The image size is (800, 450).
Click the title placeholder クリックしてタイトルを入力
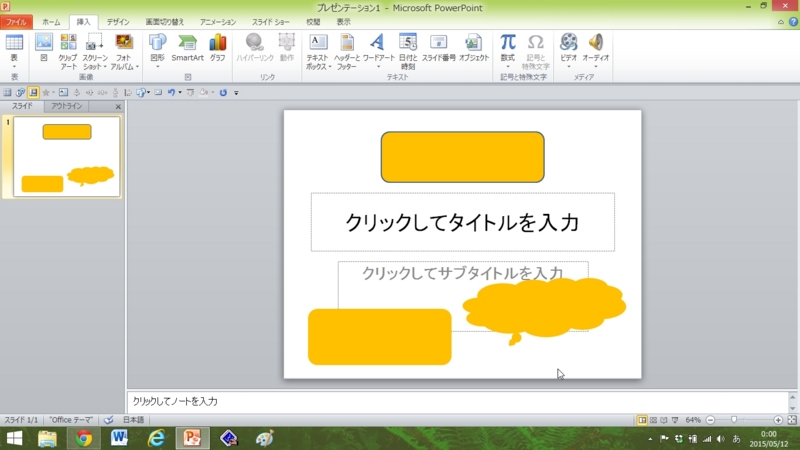click(463, 222)
